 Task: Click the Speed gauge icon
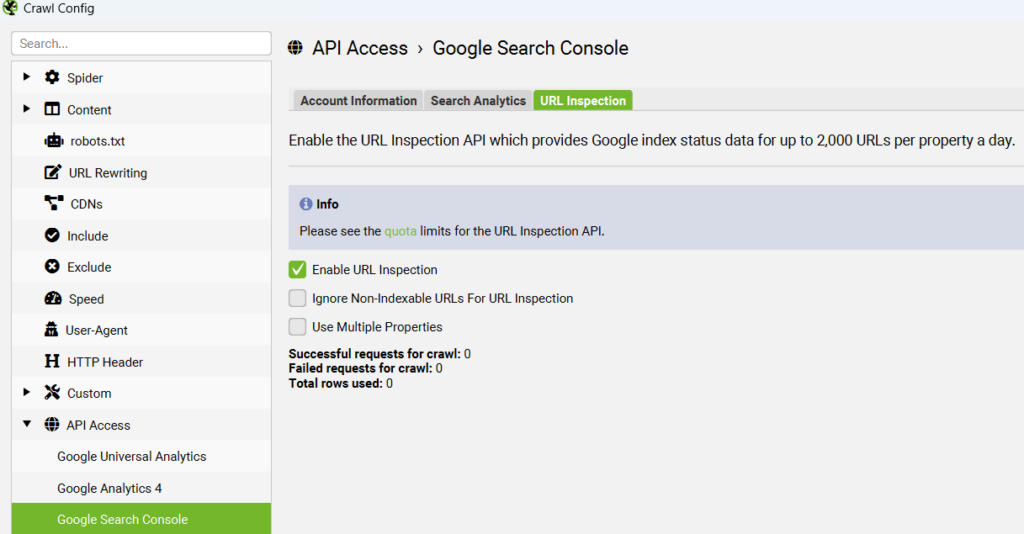click(53, 298)
